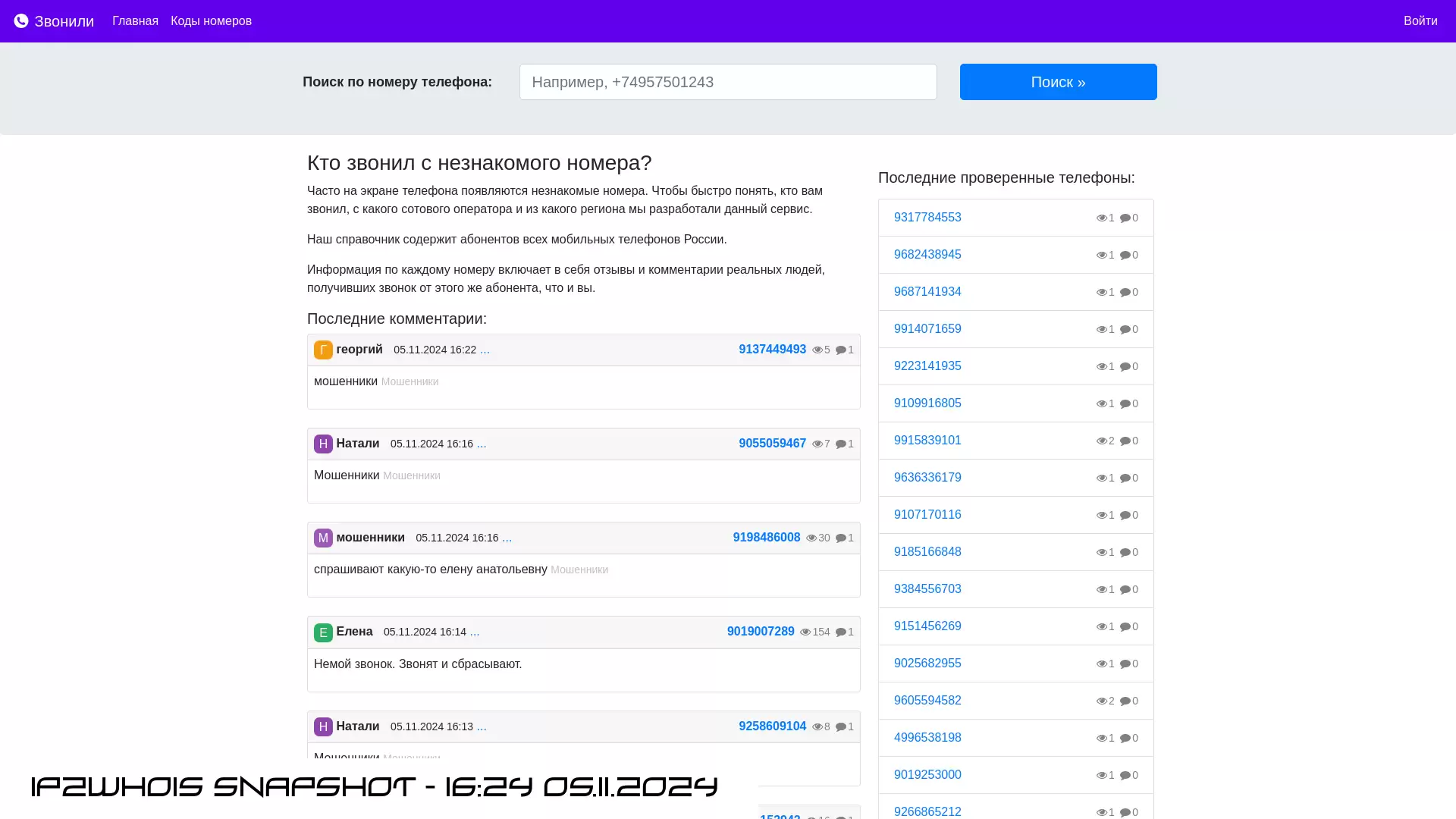The height and width of the screenshot is (819, 1456).
Task: Open 9223141935 in recent phones list
Action: point(927,366)
